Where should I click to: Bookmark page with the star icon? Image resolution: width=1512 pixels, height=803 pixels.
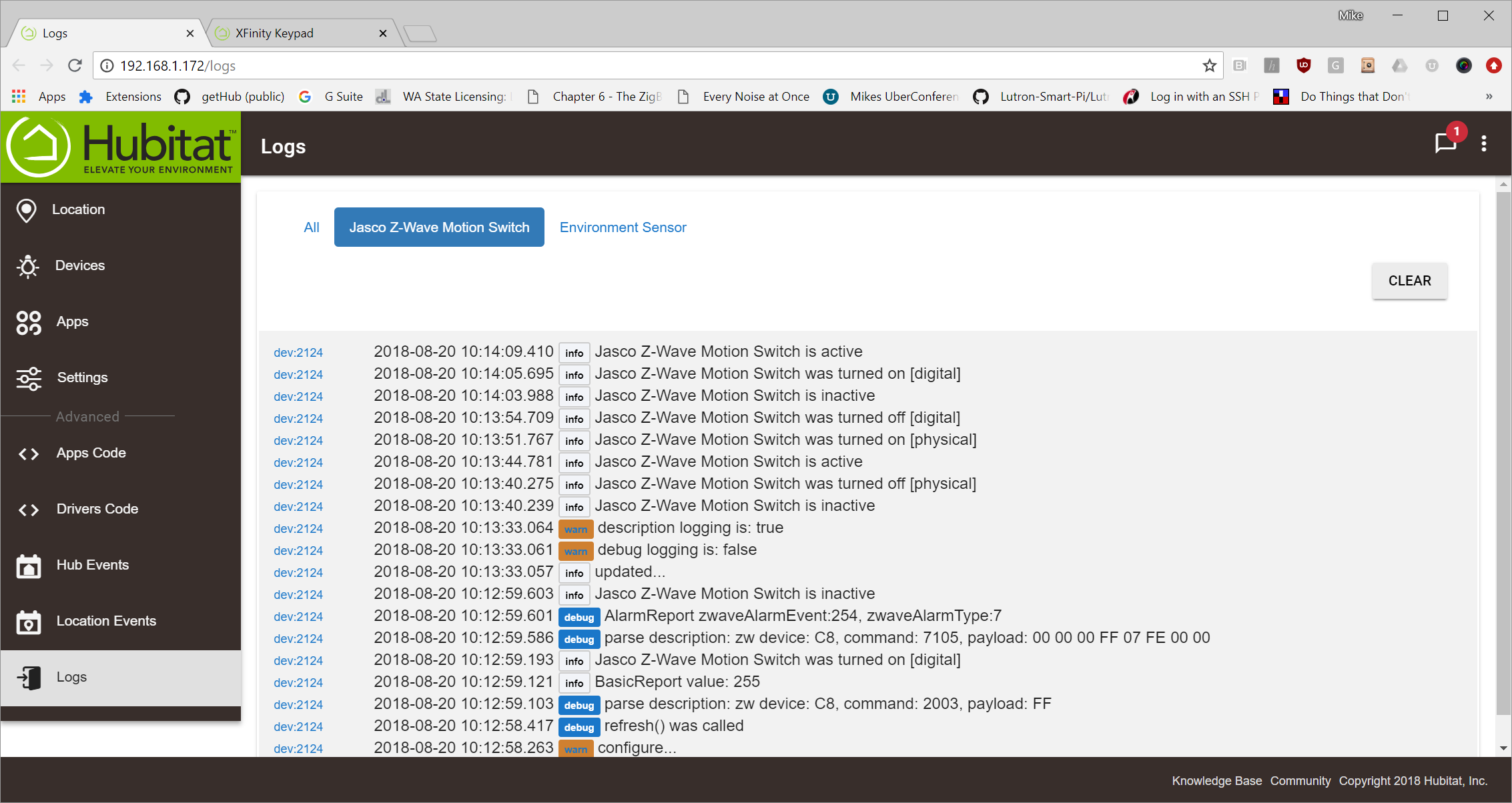(x=1209, y=65)
